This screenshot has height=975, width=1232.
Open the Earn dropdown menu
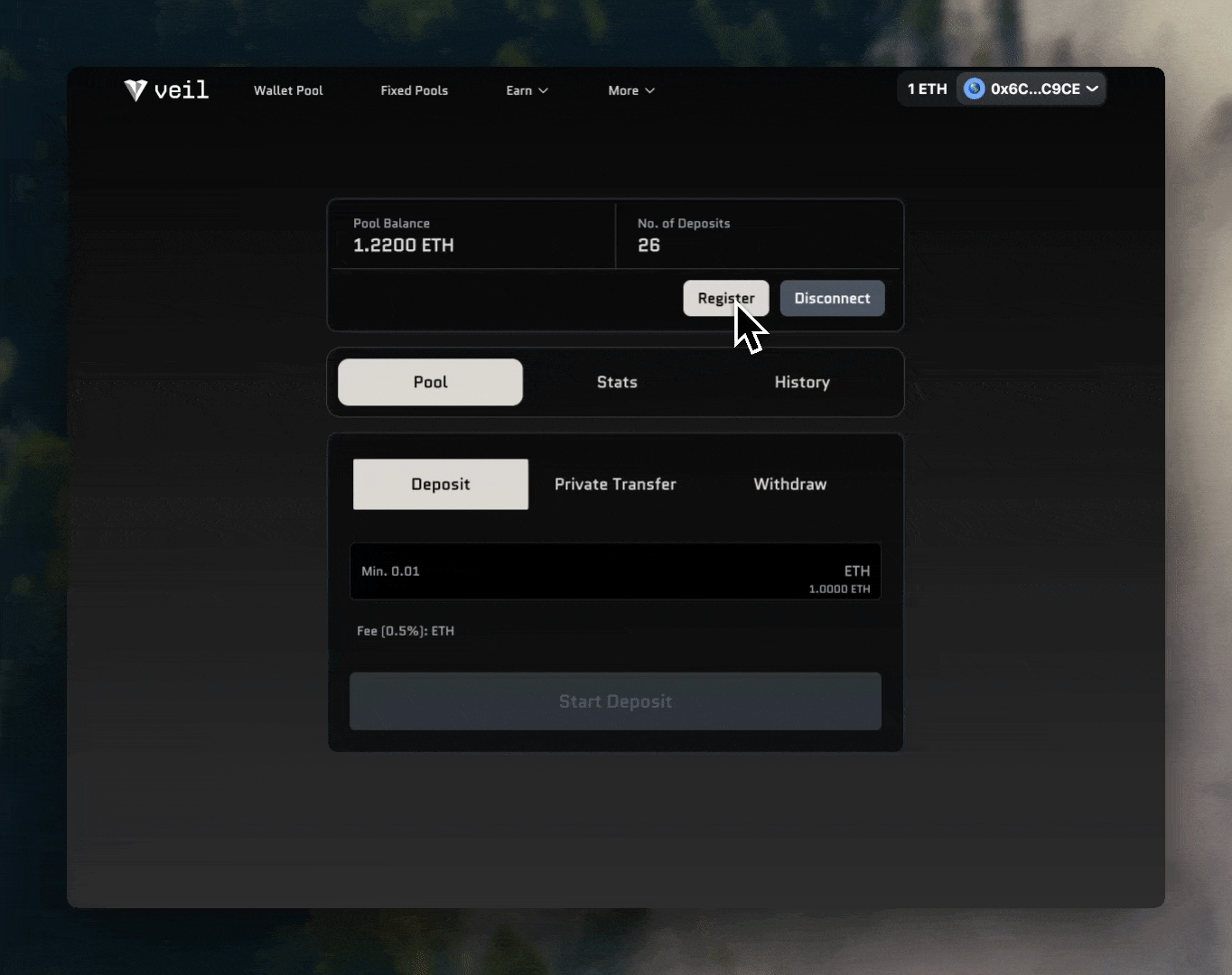point(527,90)
